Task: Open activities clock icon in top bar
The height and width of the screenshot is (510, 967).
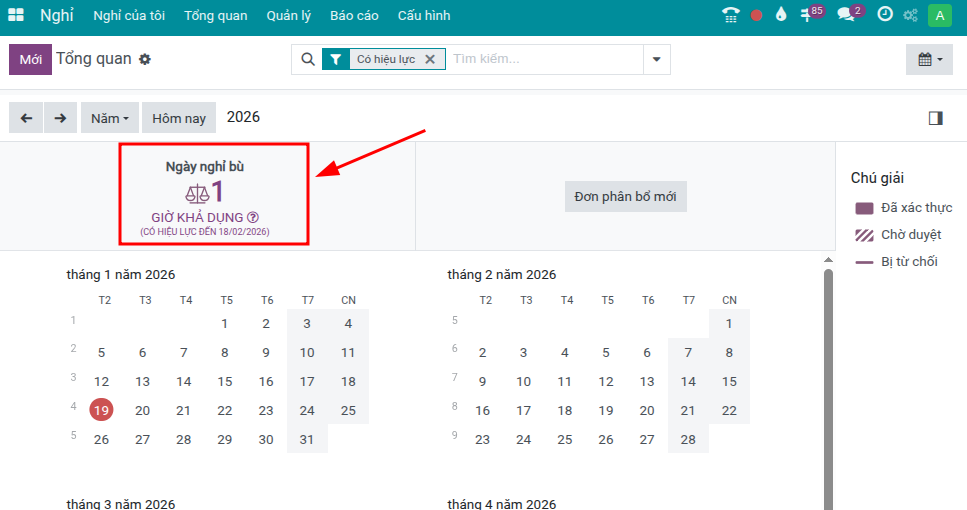Action: pyautogui.click(x=885, y=15)
